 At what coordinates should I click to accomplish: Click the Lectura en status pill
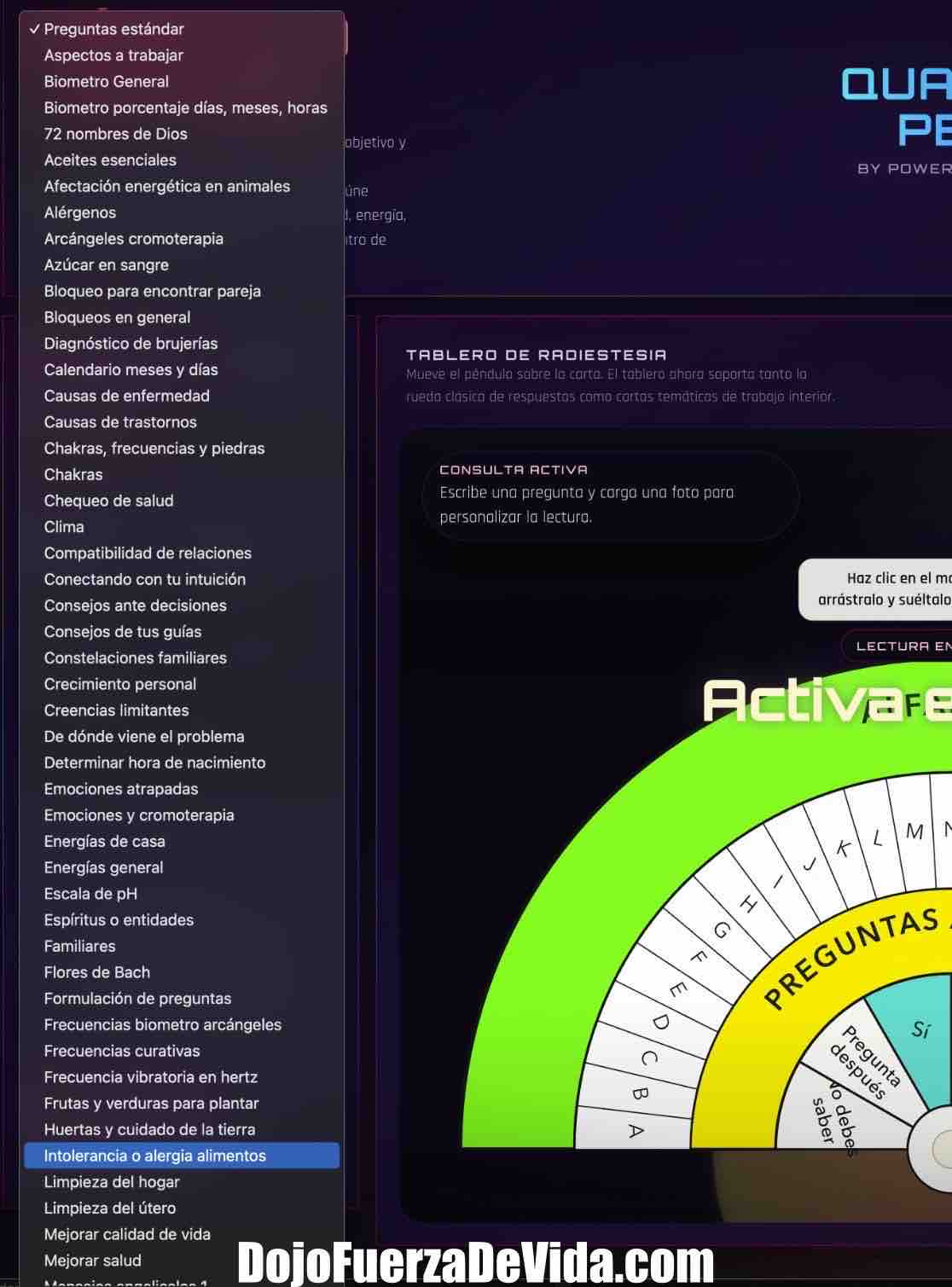pos(897,646)
